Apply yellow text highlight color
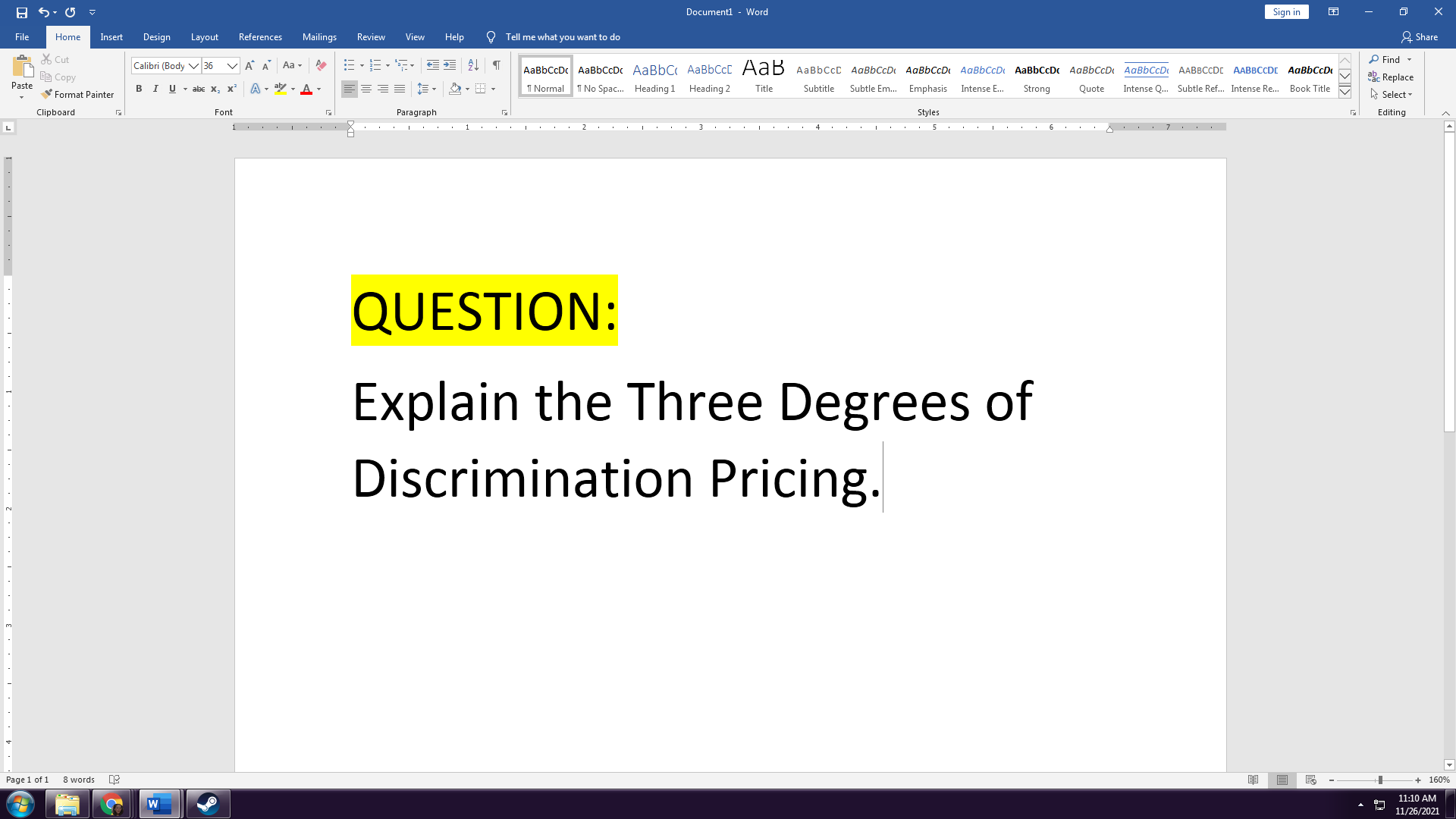The image size is (1456, 819). click(x=280, y=89)
